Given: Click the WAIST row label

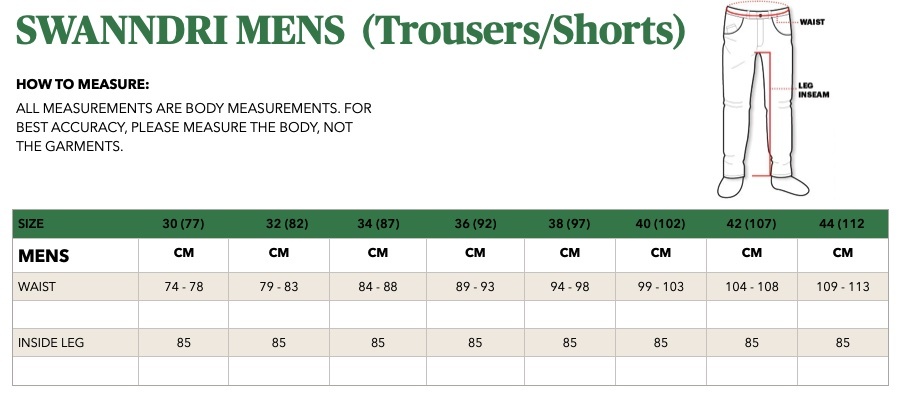Looking at the screenshot, I should point(37,287).
